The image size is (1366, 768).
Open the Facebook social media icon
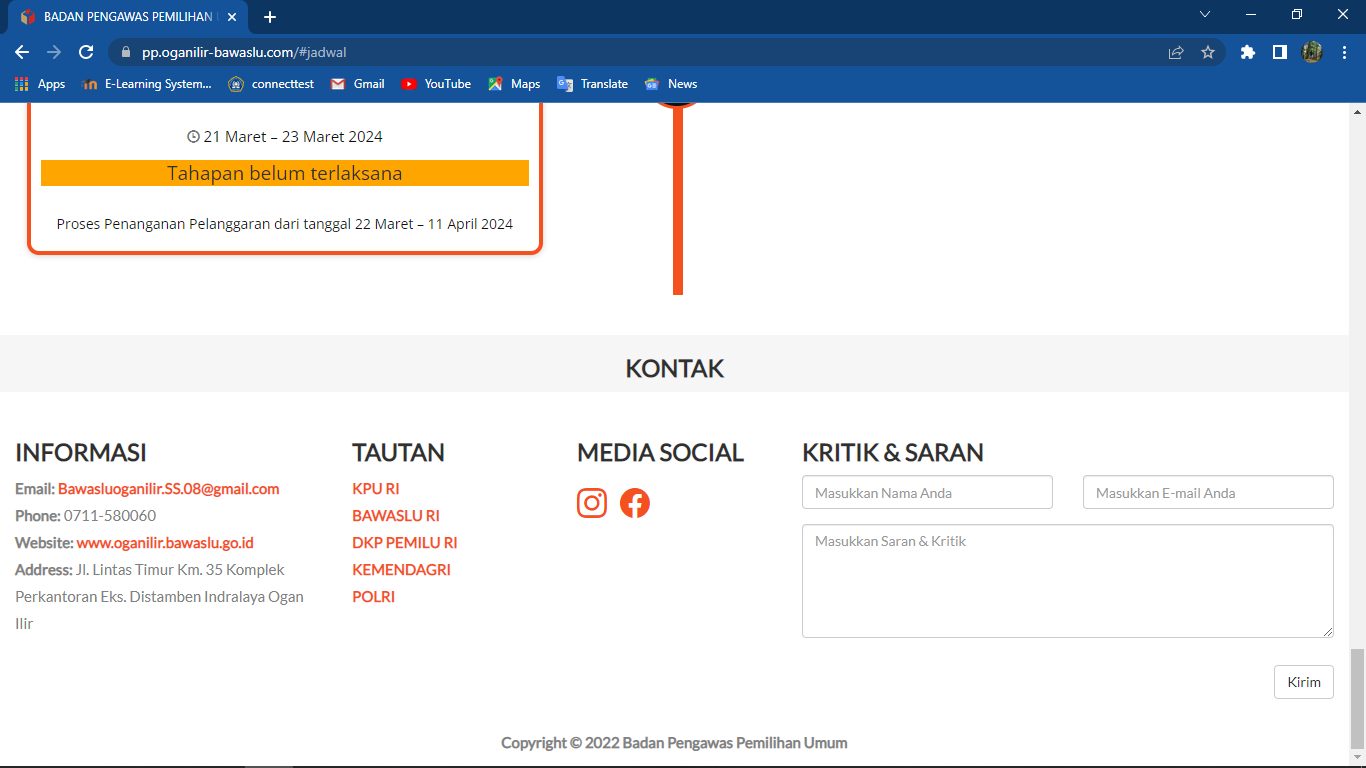point(635,503)
